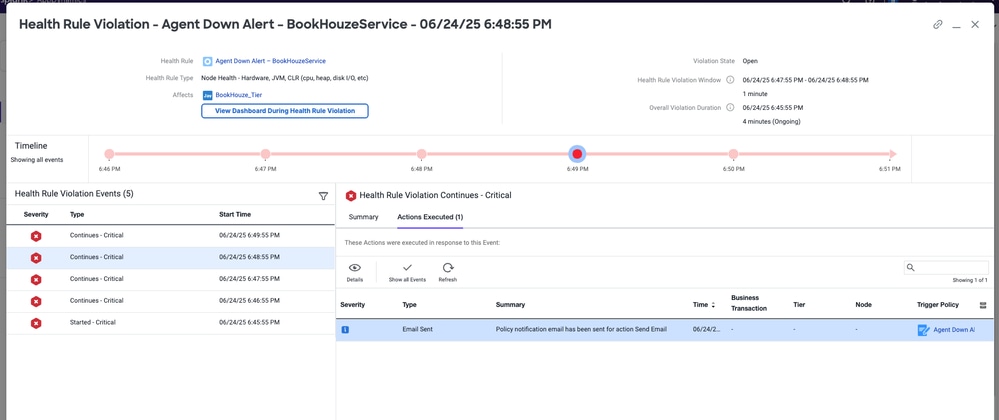
Task: Click critical severity icon of Started - Critical row
Action: click(x=36, y=323)
